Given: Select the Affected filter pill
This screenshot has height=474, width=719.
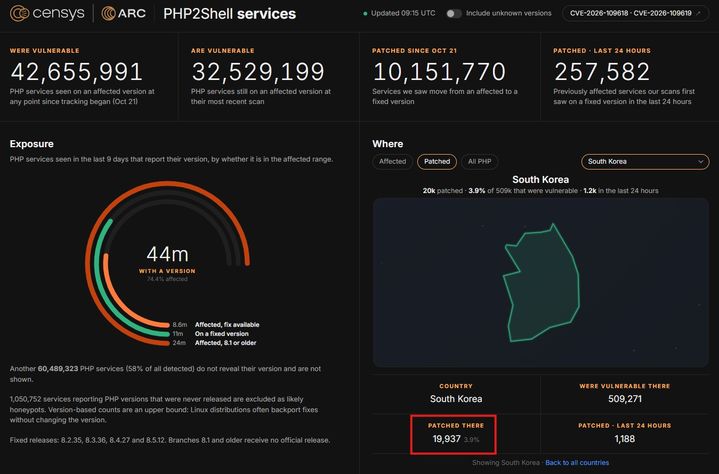Looking at the screenshot, I should click(x=393, y=161).
